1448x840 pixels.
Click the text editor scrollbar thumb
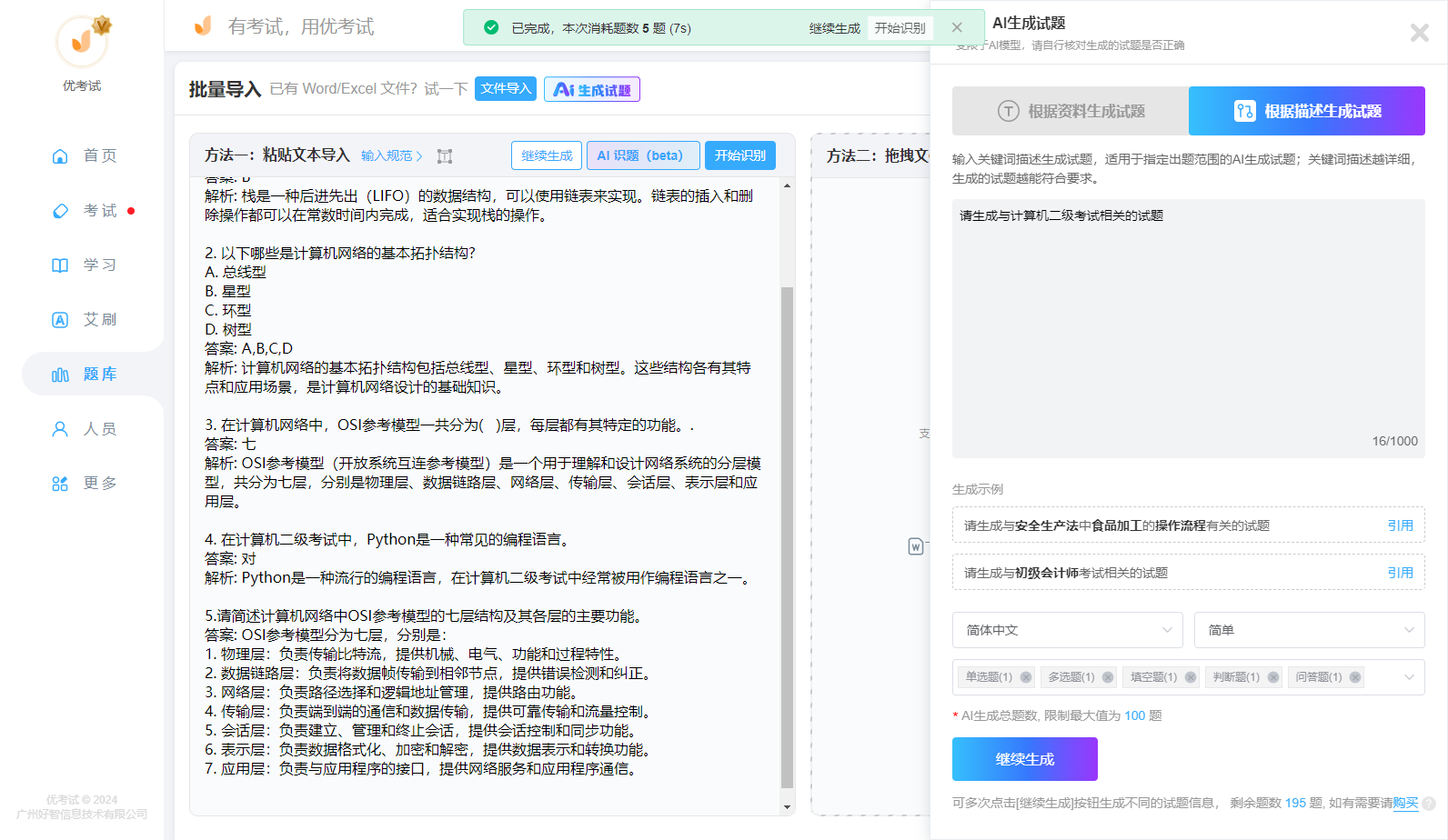tap(787, 536)
